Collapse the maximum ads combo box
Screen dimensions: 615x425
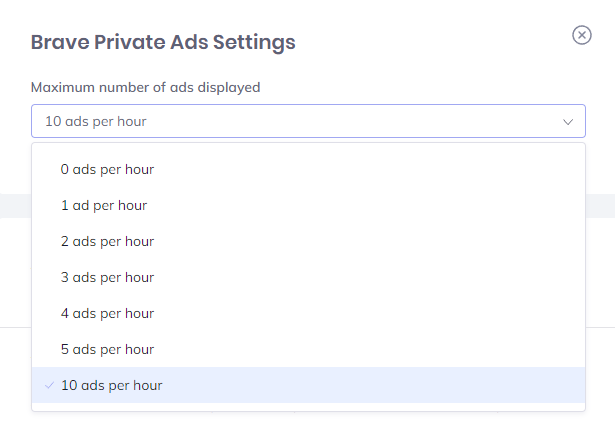tap(308, 121)
